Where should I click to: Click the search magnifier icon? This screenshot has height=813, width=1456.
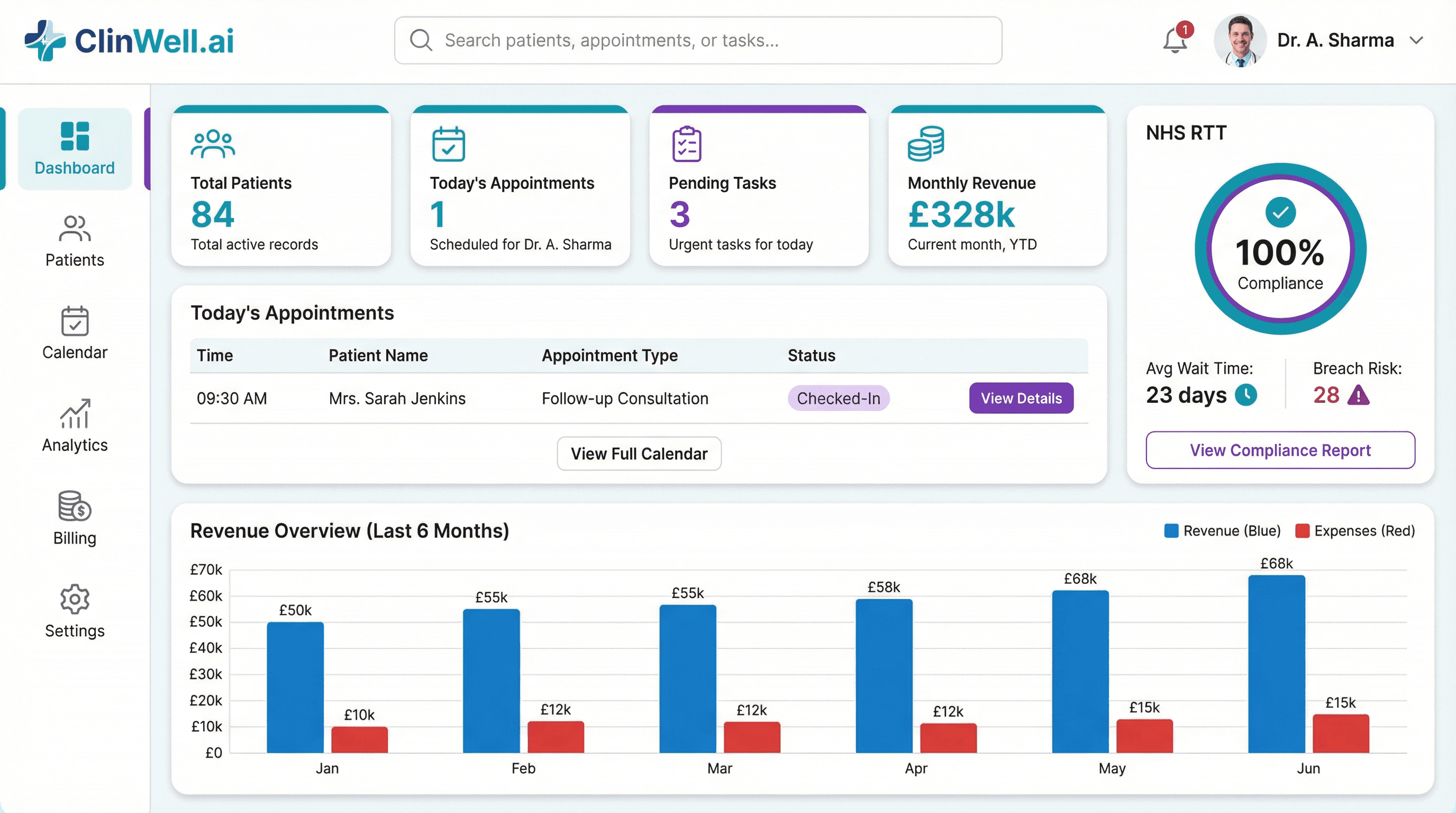(421, 40)
